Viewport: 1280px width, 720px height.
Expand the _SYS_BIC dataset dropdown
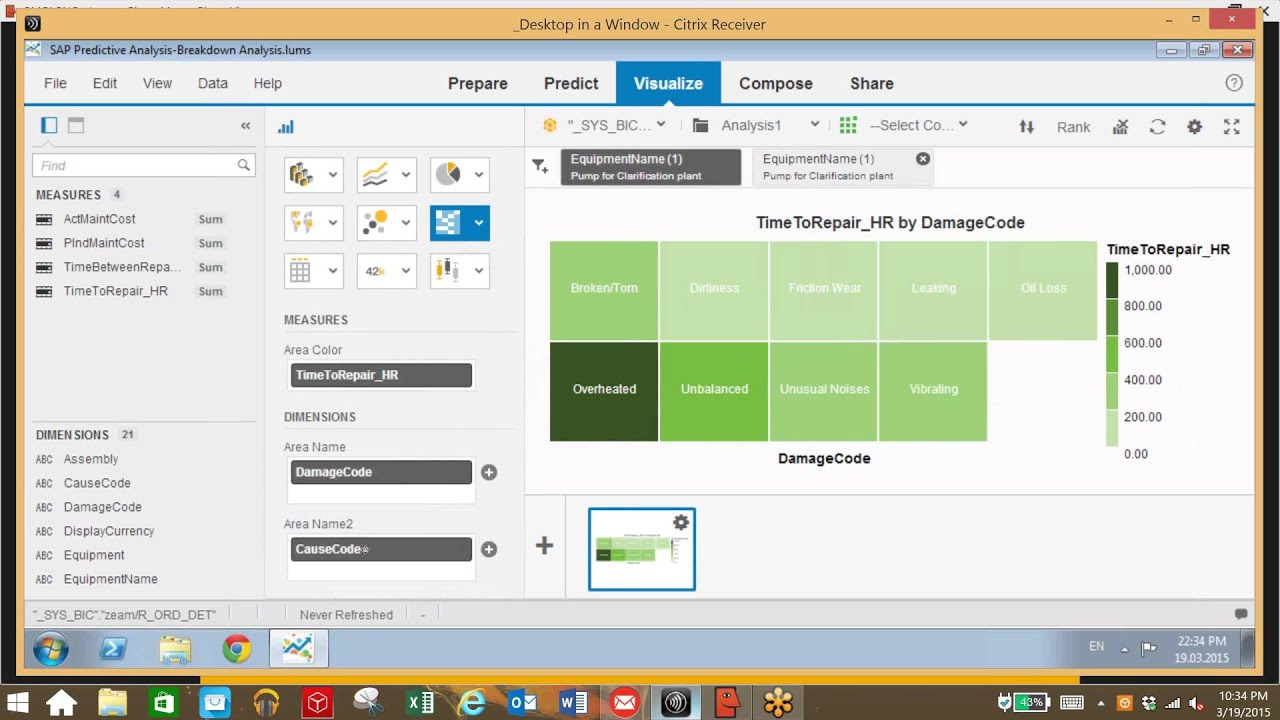661,125
